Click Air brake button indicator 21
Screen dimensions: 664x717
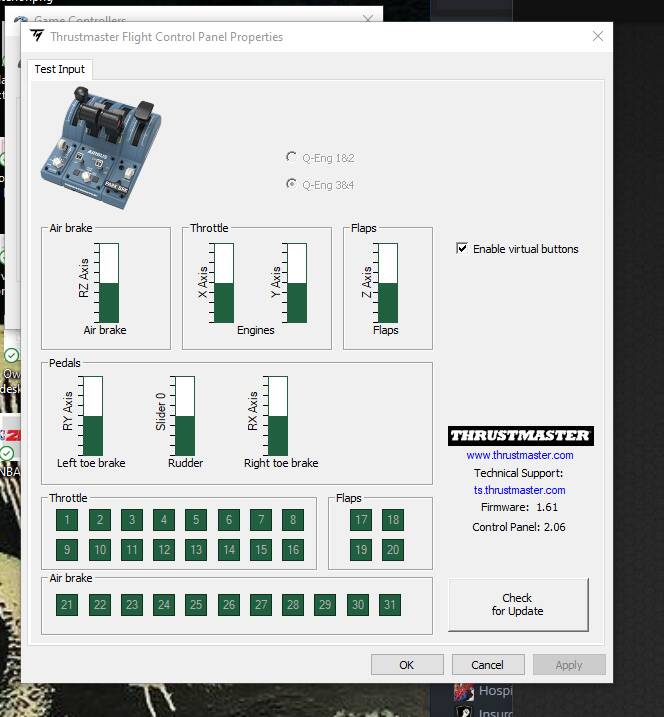(67, 605)
